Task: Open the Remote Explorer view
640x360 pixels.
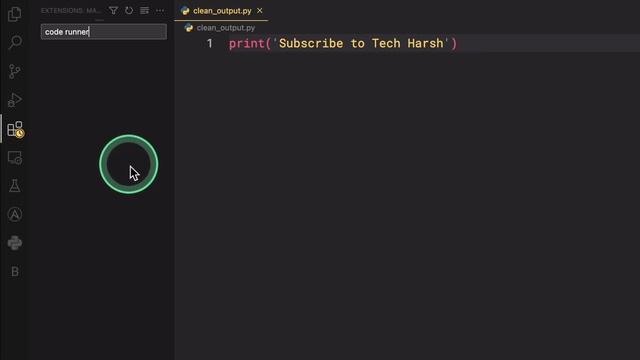Action: pos(15,158)
